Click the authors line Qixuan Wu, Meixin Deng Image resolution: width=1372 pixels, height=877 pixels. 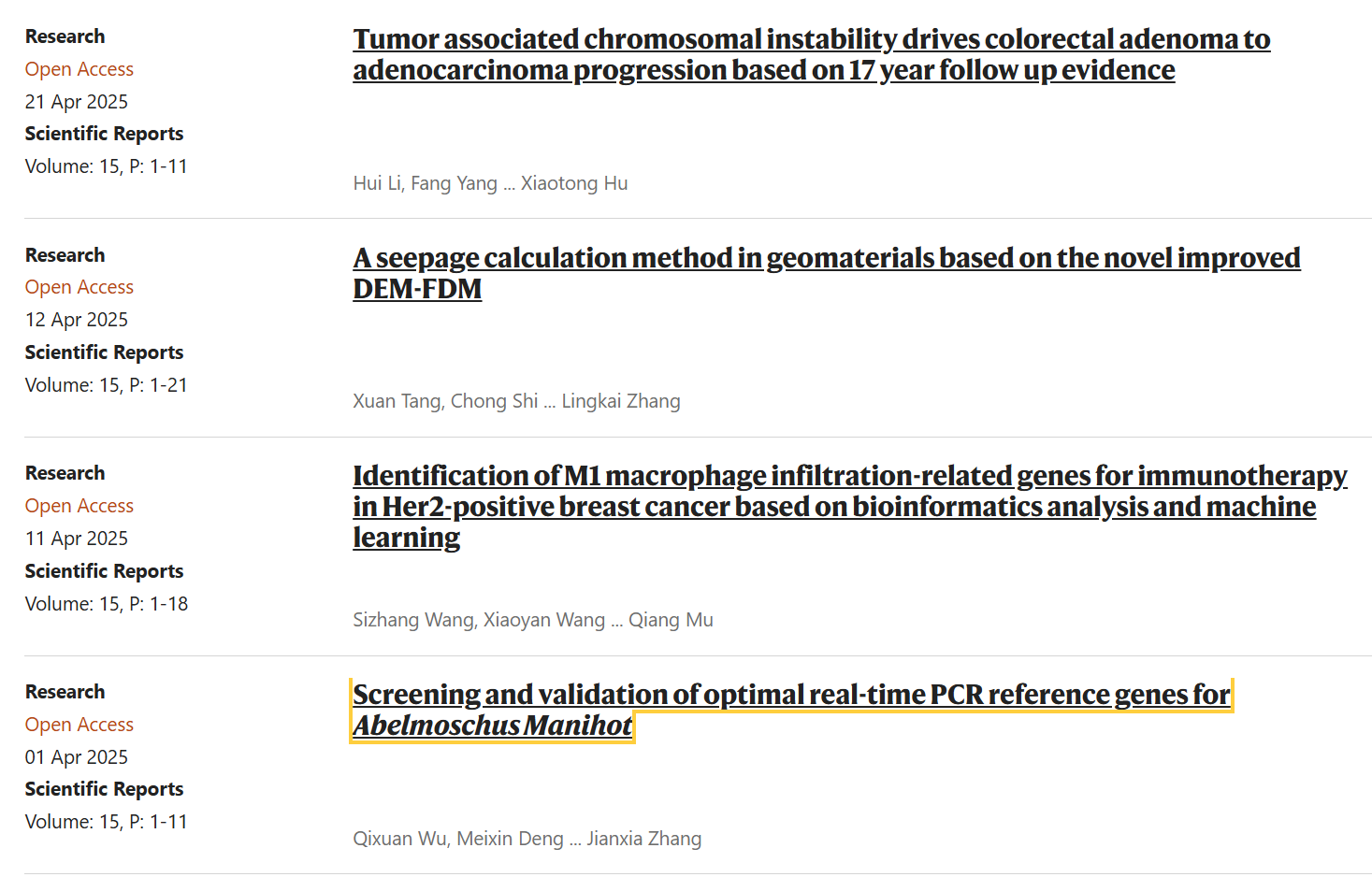point(527,839)
